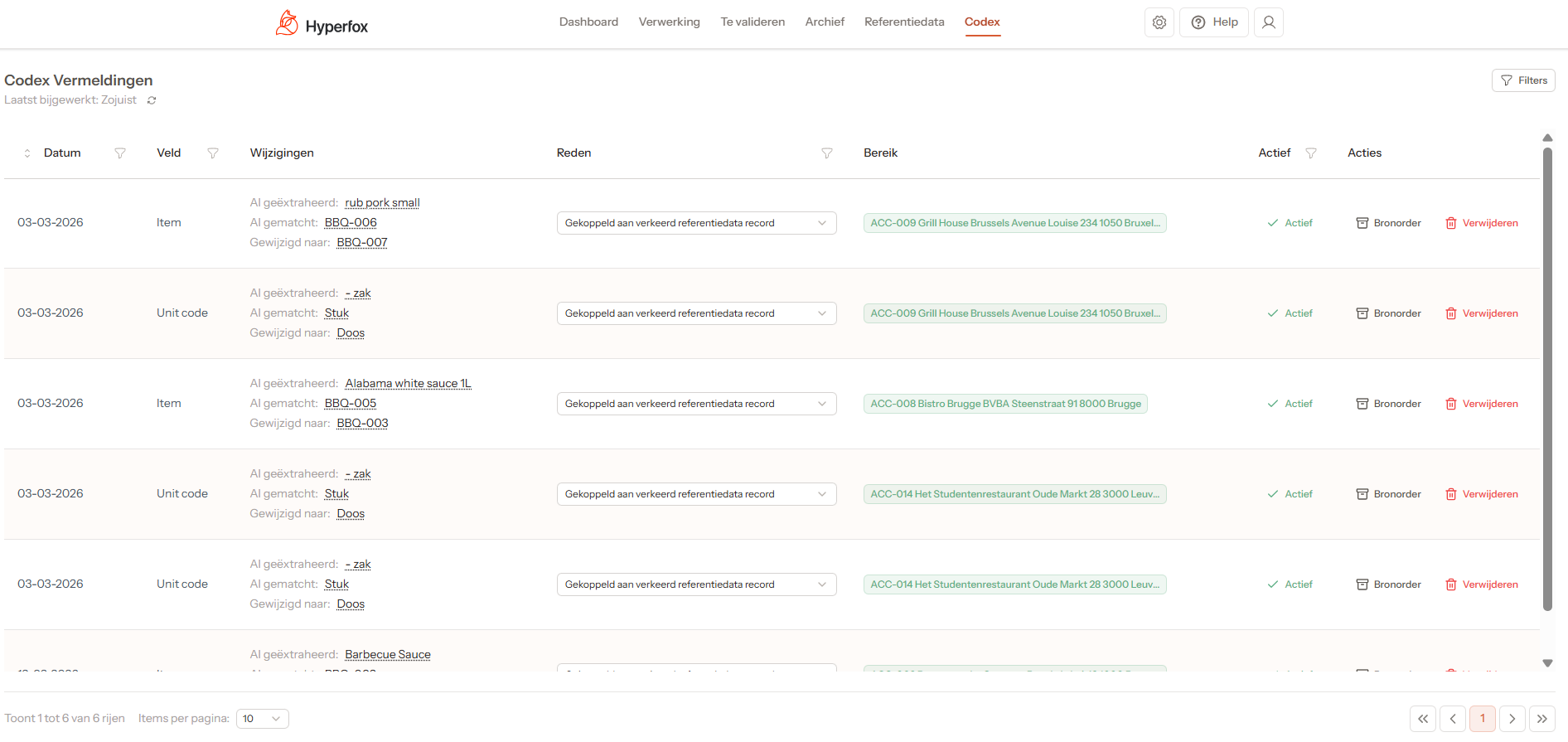Image resolution: width=1568 pixels, height=742 pixels.
Task: Open the user profile icon
Action: [1268, 22]
